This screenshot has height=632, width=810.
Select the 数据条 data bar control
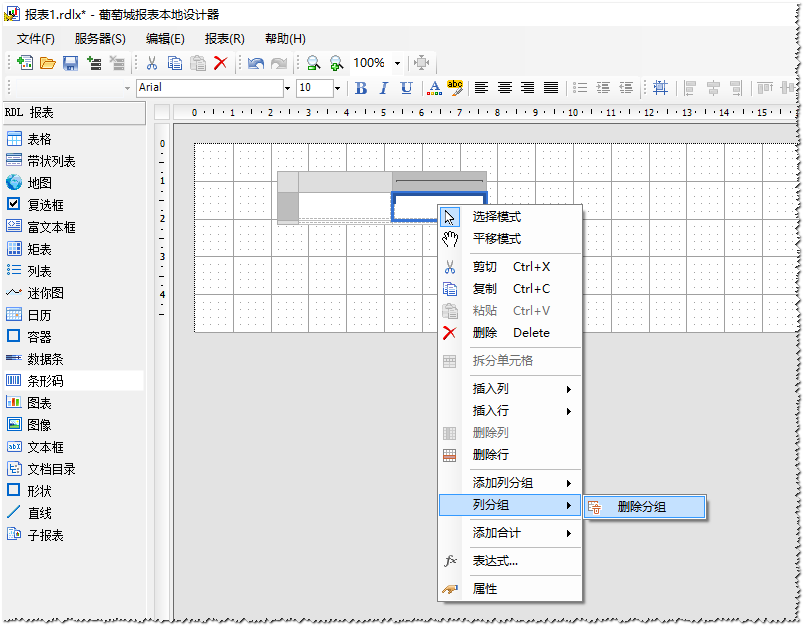click(73, 359)
